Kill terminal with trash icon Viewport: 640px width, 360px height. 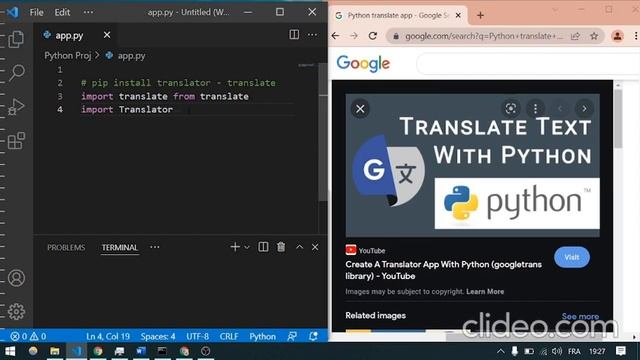tap(281, 247)
